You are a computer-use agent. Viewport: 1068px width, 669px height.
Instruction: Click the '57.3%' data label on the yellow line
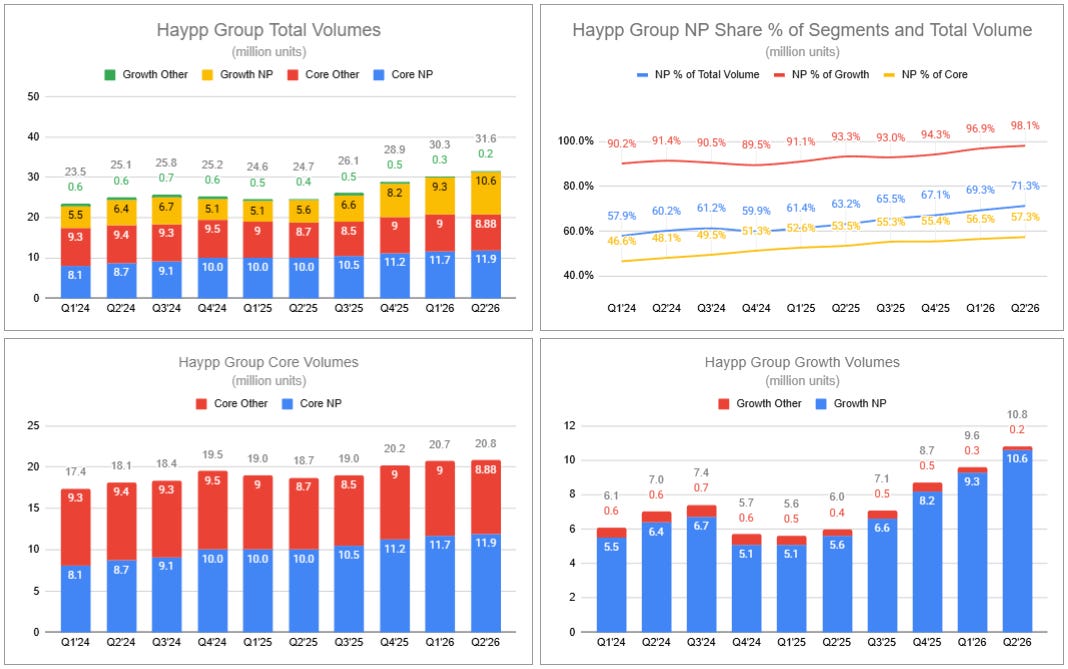pos(1025,217)
